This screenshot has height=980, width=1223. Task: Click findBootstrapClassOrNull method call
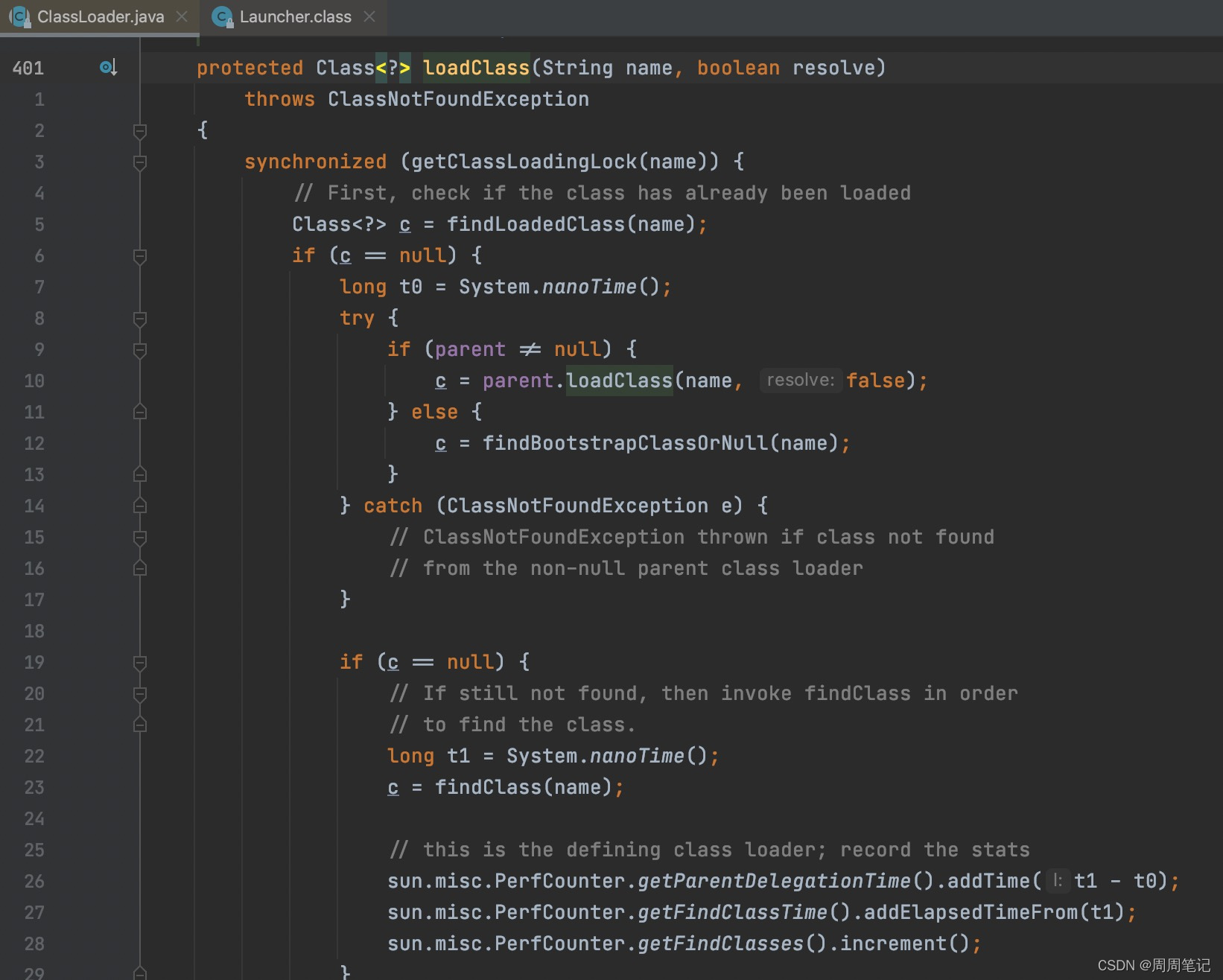pyautogui.click(x=625, y=443)
